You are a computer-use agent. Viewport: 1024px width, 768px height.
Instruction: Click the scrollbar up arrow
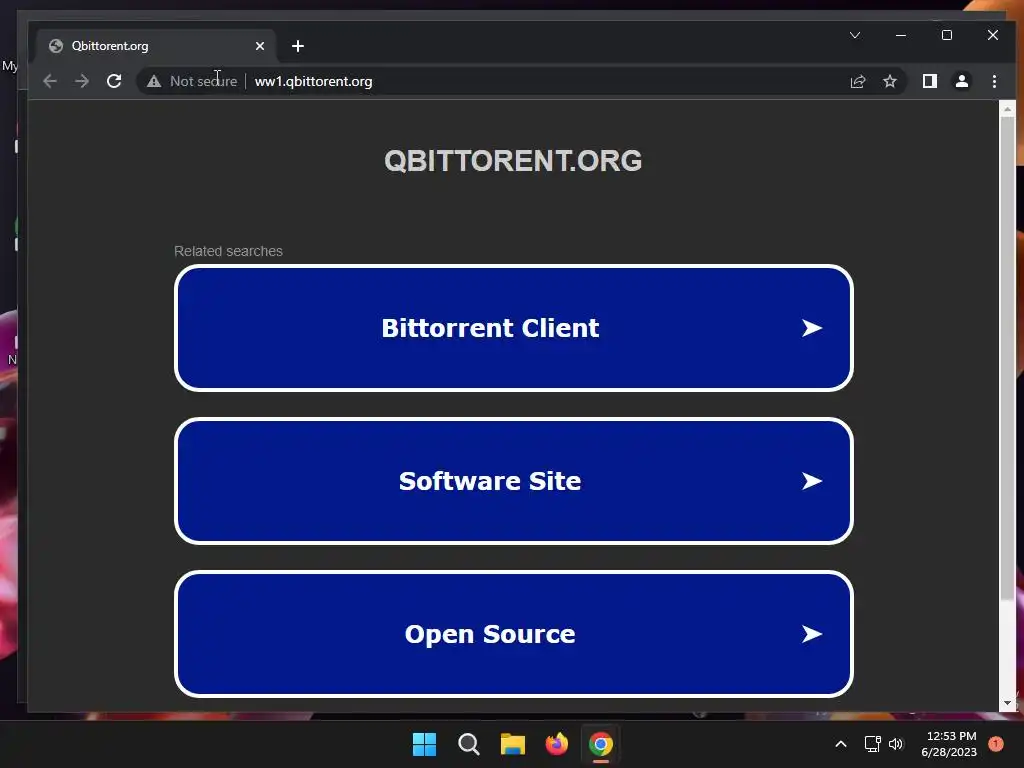(1007, 109)
